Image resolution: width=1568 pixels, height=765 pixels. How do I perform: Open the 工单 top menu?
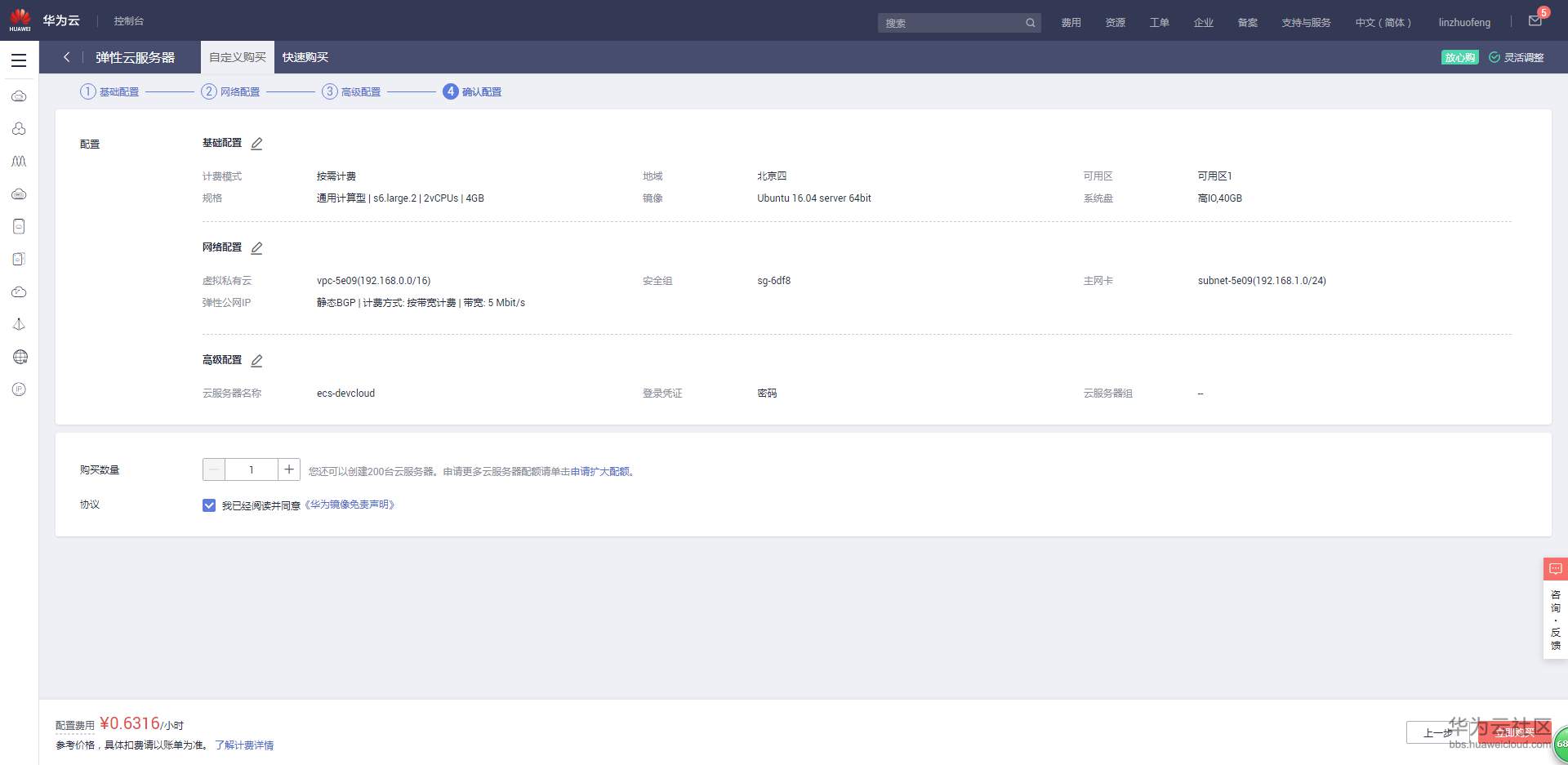(x=1160, y=23)
